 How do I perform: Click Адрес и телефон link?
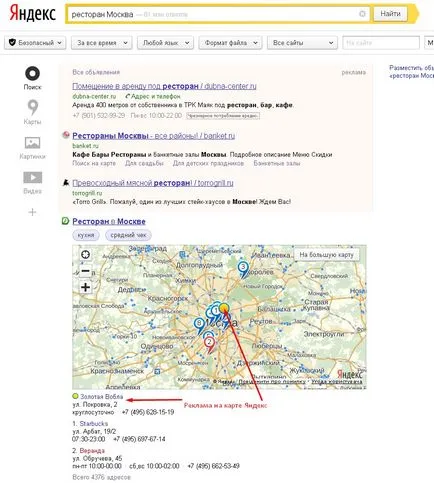pyautogui.click(x=155, y=96)
